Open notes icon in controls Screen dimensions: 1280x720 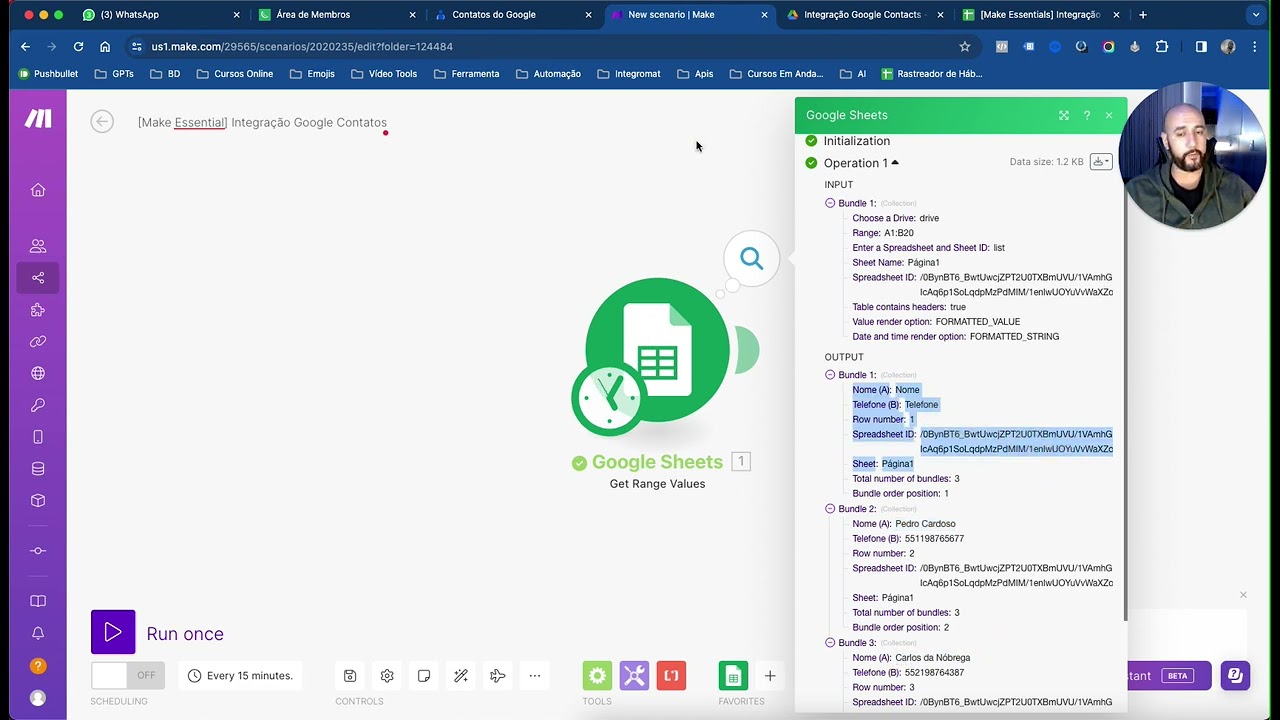(424, 676)
